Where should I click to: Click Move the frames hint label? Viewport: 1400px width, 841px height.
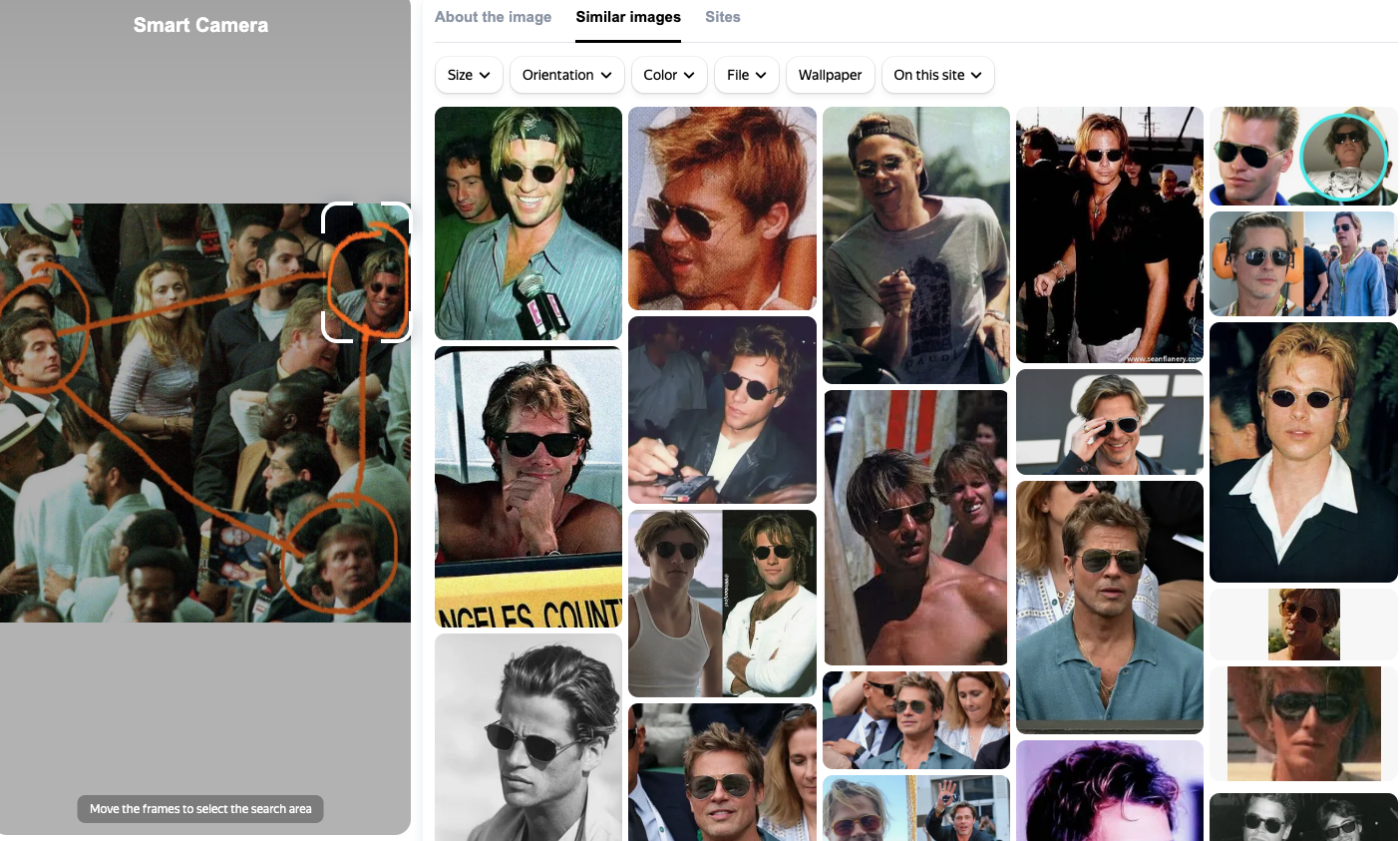click(x=200, y=809)
